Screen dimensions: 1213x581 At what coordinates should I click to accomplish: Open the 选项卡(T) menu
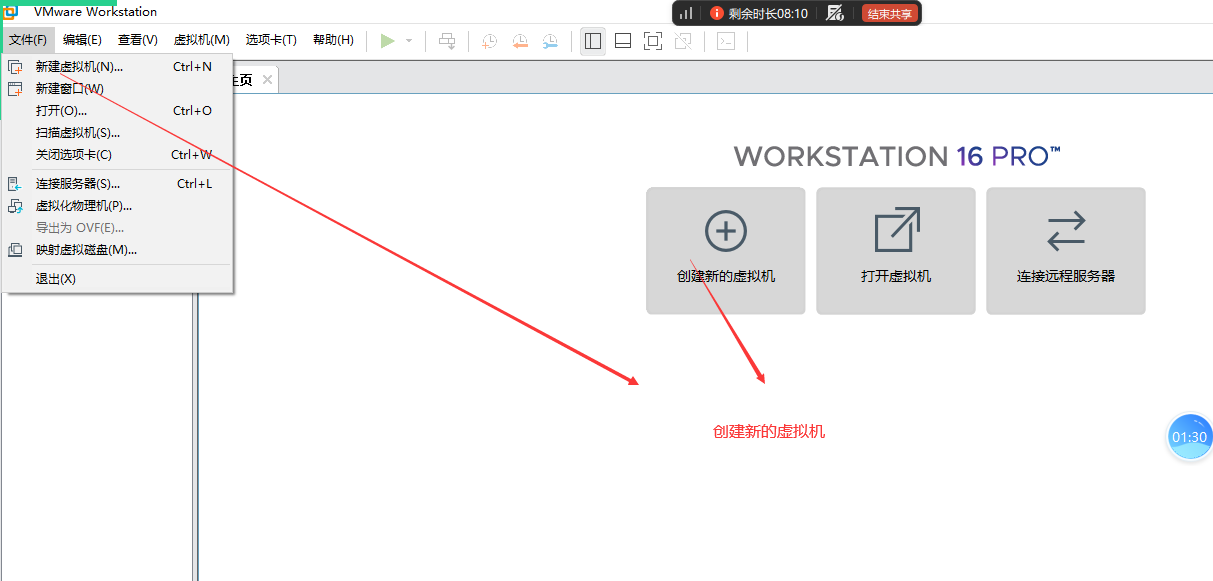[271, 40]
